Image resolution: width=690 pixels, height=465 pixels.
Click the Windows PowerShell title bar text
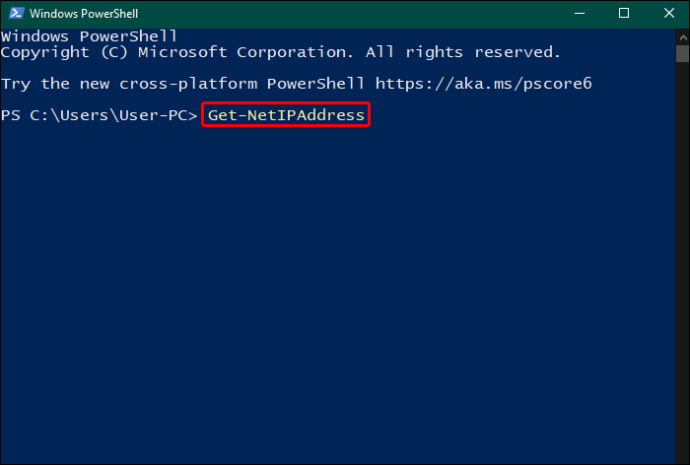coord(84,14)
